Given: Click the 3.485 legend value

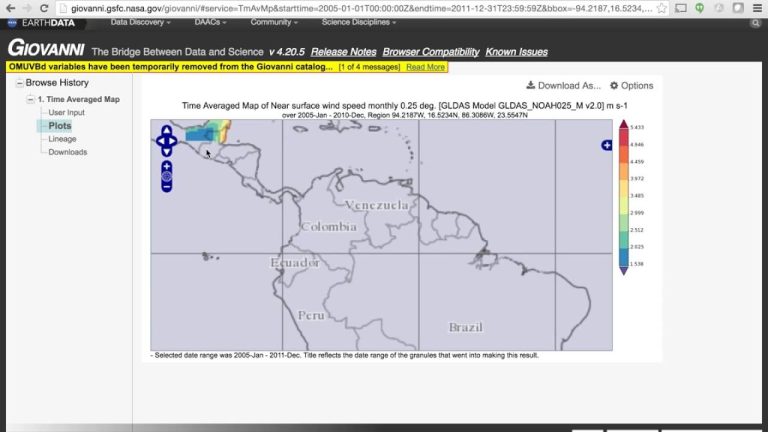Looking at the screenshot, I should [637, 196].
